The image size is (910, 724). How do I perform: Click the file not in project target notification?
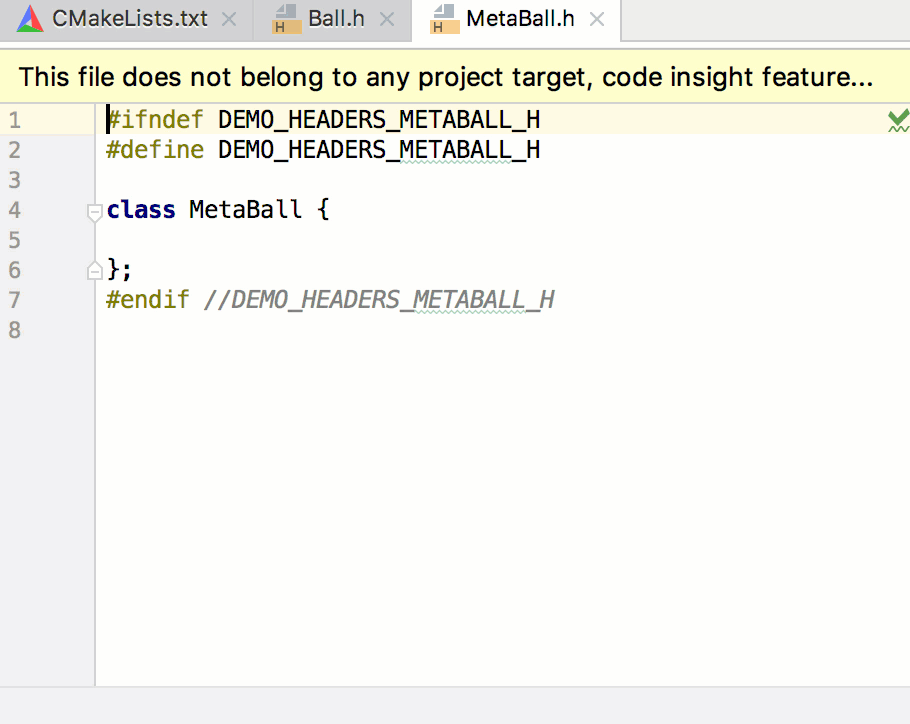[x=445, y=77]
